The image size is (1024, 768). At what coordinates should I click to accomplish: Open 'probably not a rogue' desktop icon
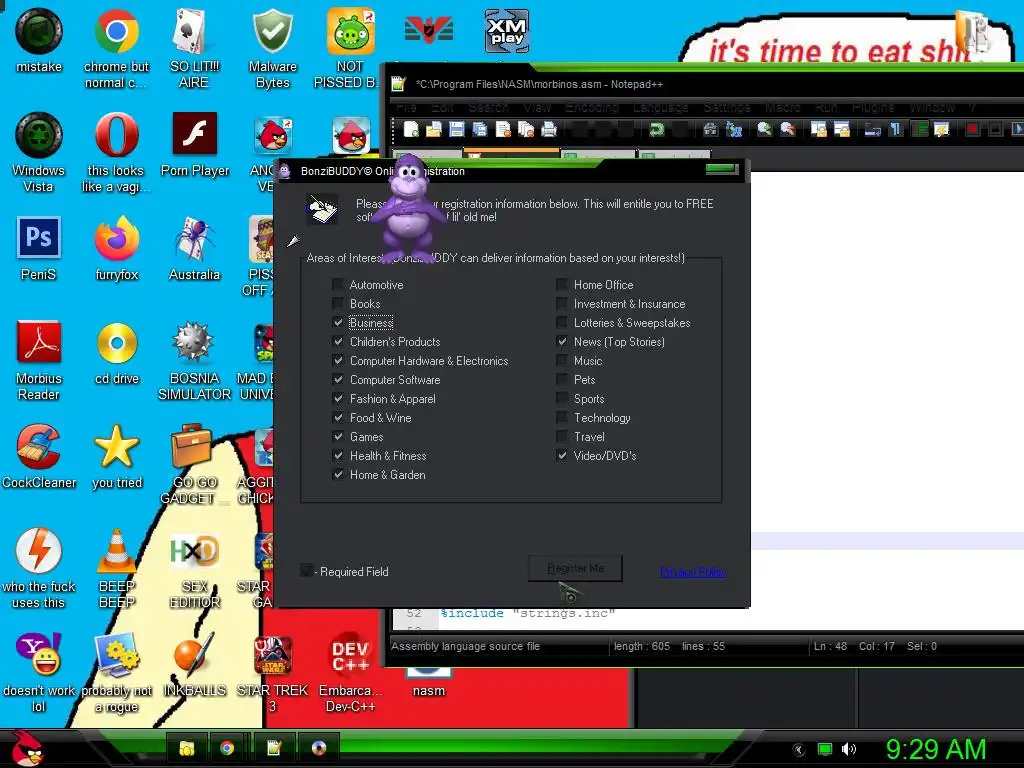coord(117,671)
